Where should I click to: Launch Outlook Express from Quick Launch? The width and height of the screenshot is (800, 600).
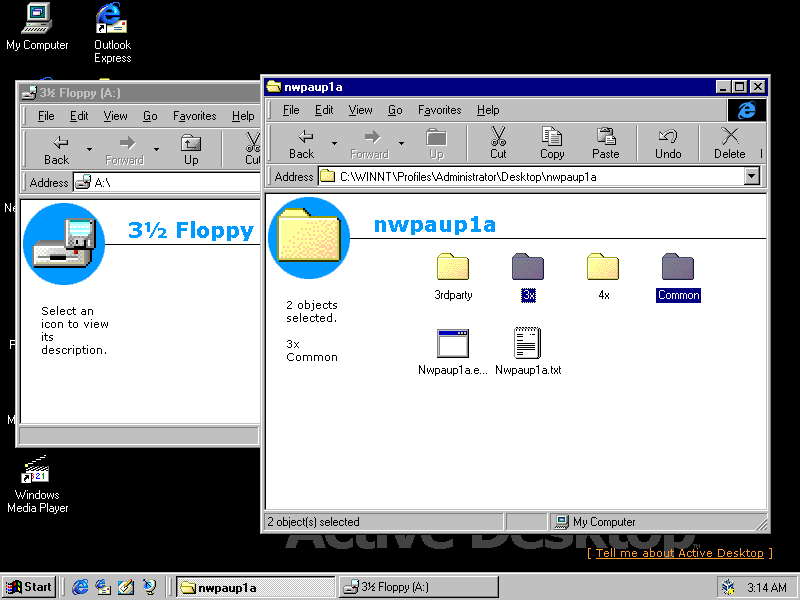point(103,587)
